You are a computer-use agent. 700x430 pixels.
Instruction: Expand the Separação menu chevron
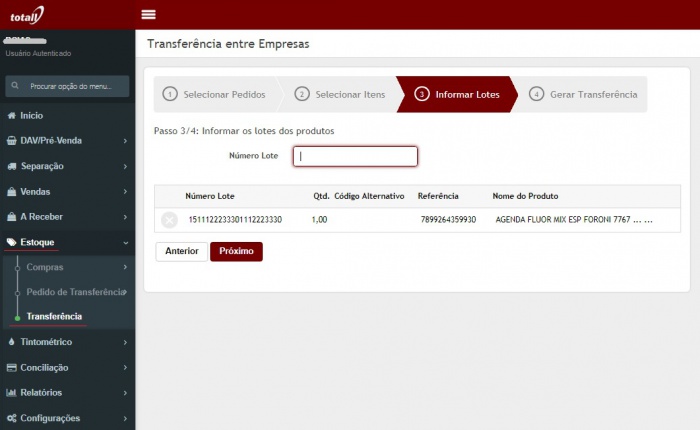pyautogui.click(x=125, y=166)
